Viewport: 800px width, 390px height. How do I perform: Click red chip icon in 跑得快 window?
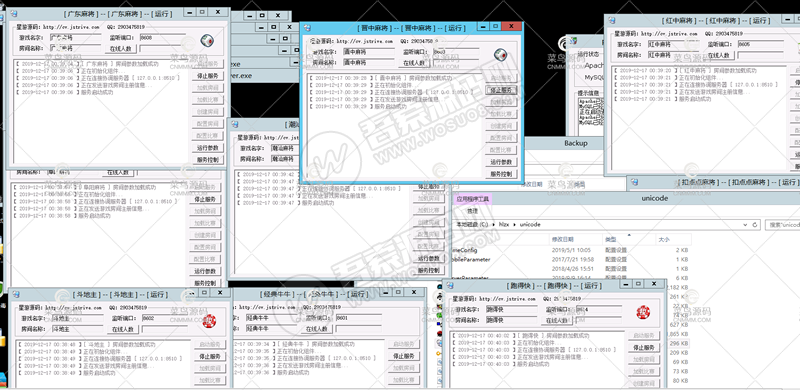[643, 312]
